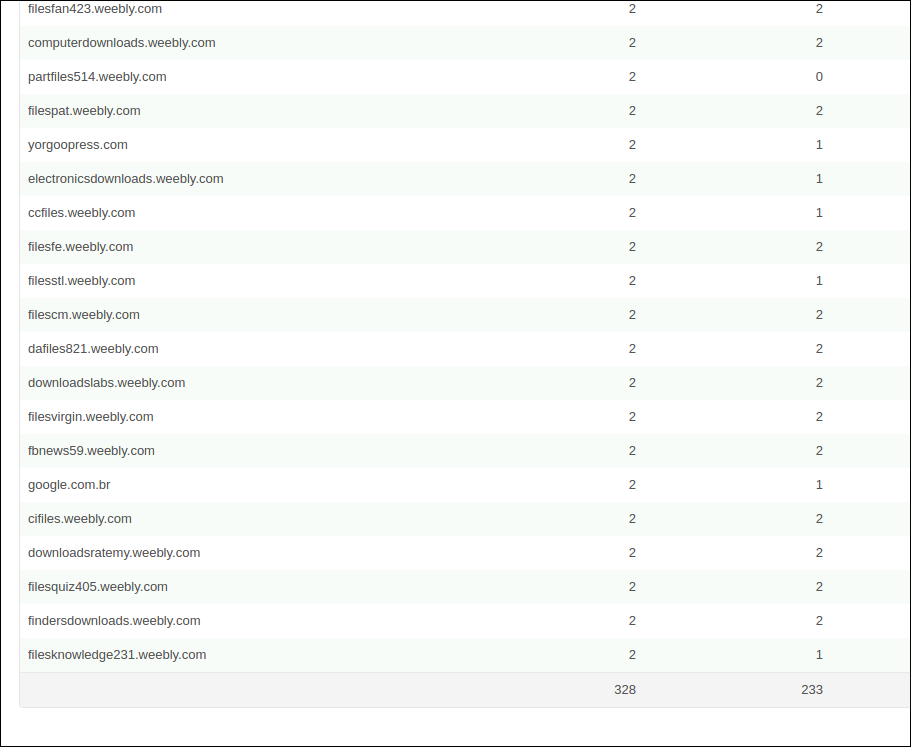
Task: Click downloadsratemy.weebly.com domain
Action: pos(114,553)
